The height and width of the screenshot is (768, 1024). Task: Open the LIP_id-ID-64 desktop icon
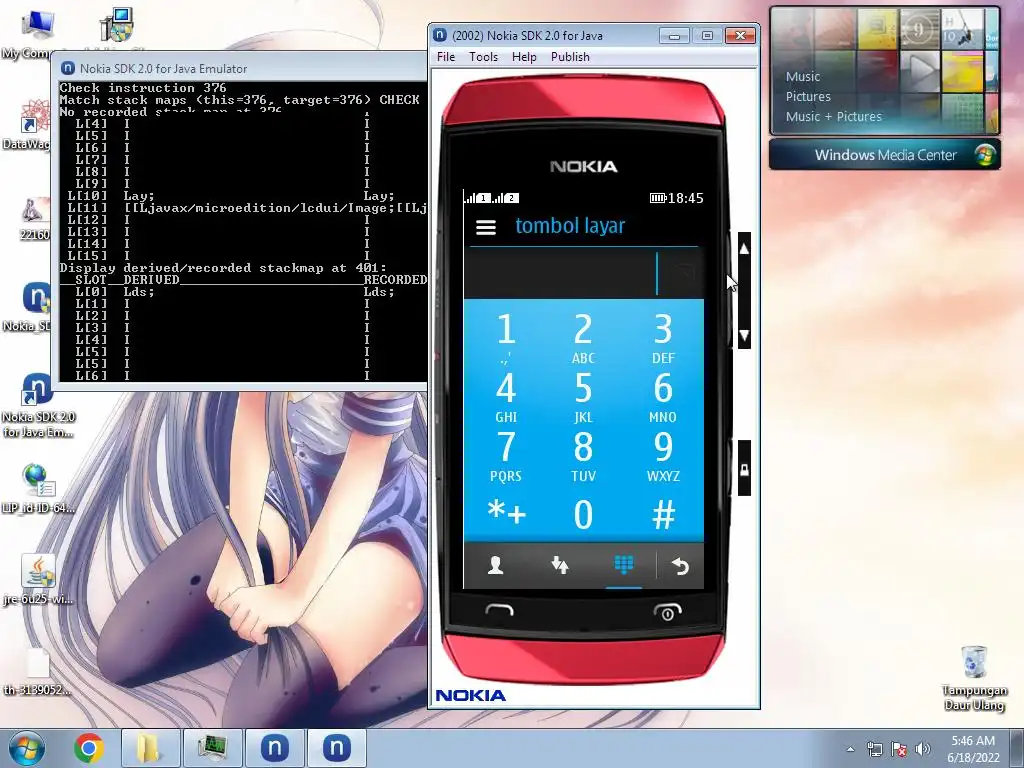click(38, 488)
